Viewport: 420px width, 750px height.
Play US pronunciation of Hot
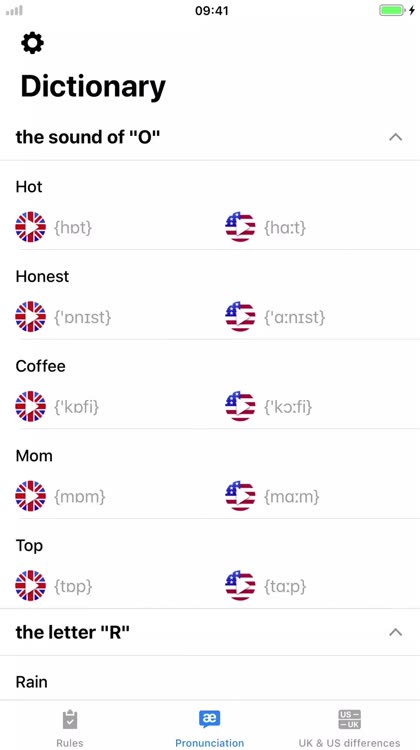(x=240, y=227)
